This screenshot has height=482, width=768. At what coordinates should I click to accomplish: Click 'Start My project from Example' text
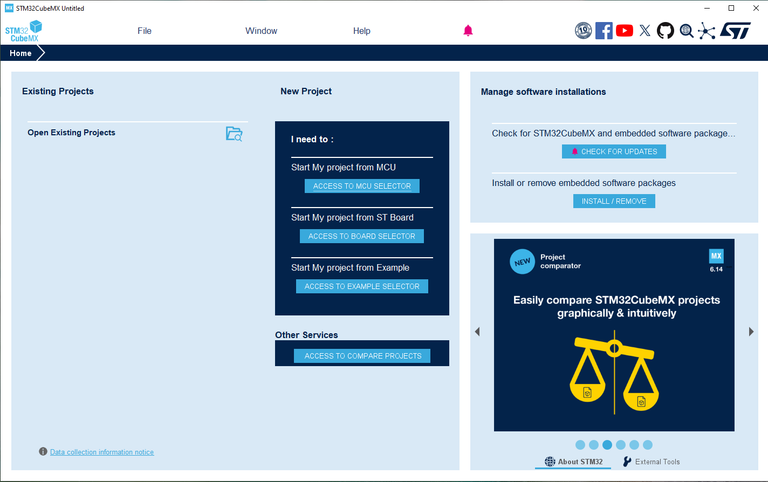click(x=350, y=268)
